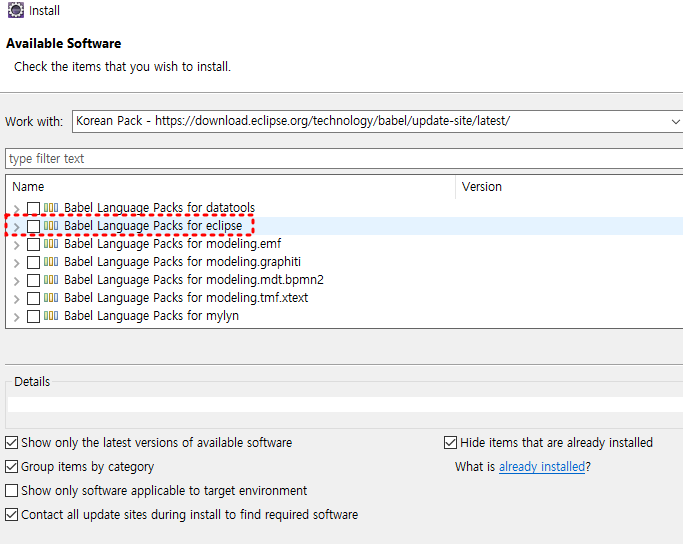The width and height of the screenshot is (683, 544).
Task: Expand the modeling.mdt.bpmn2 language packs node
Action: (17, 281)
